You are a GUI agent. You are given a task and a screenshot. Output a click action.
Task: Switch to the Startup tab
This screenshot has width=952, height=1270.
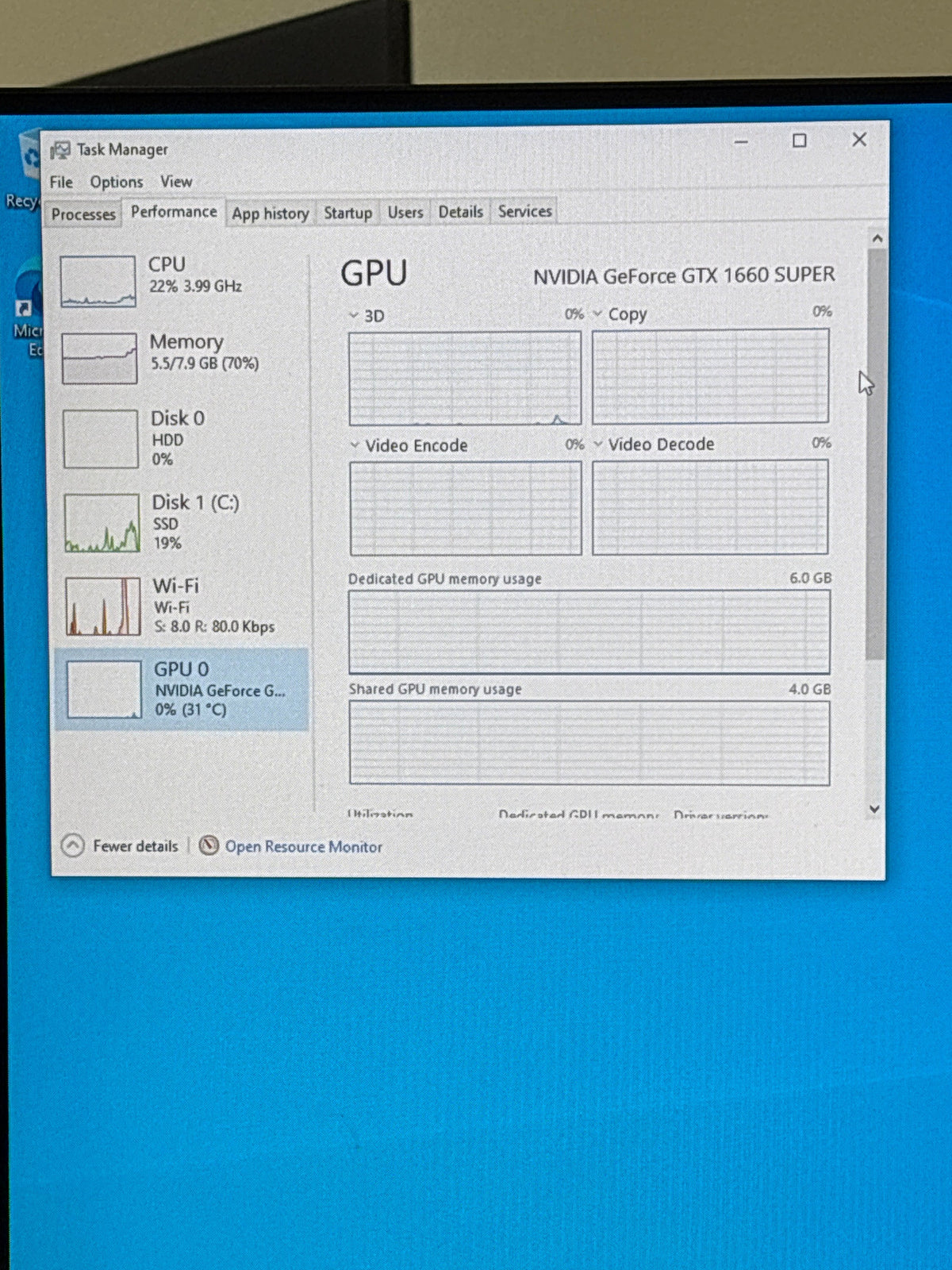click(x=347, y=213)
